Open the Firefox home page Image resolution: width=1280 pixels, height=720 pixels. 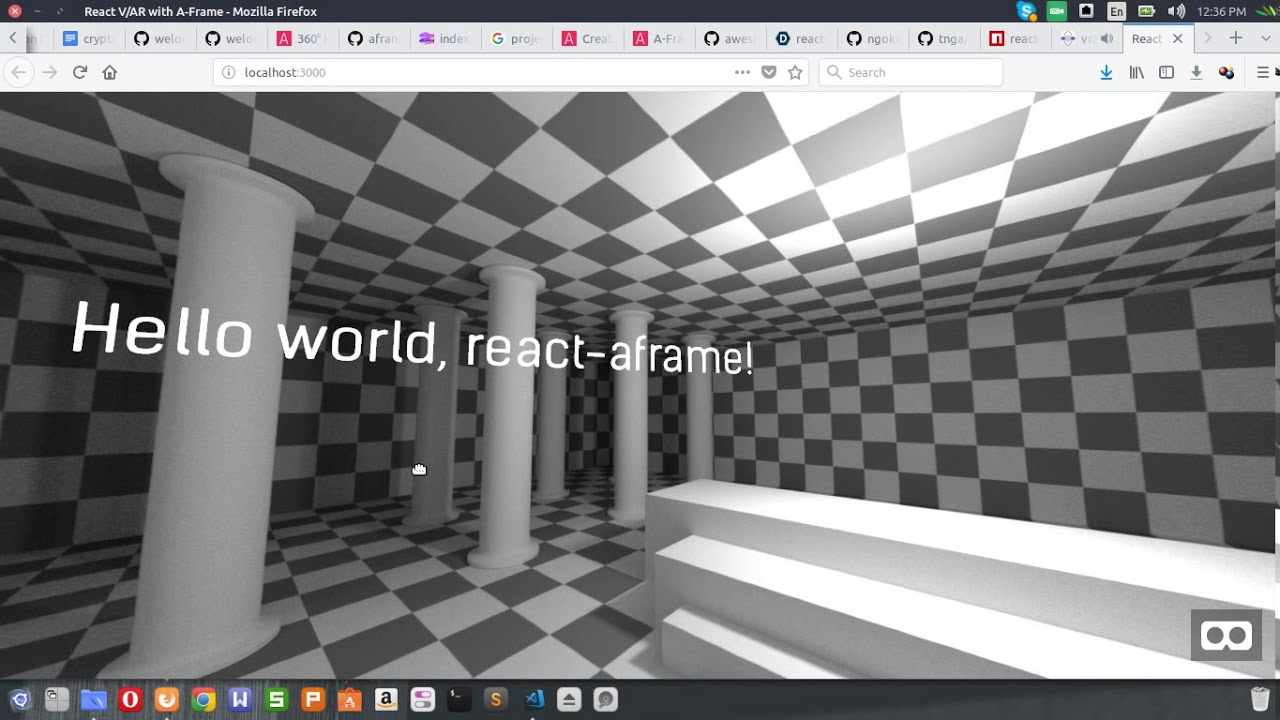110,72
